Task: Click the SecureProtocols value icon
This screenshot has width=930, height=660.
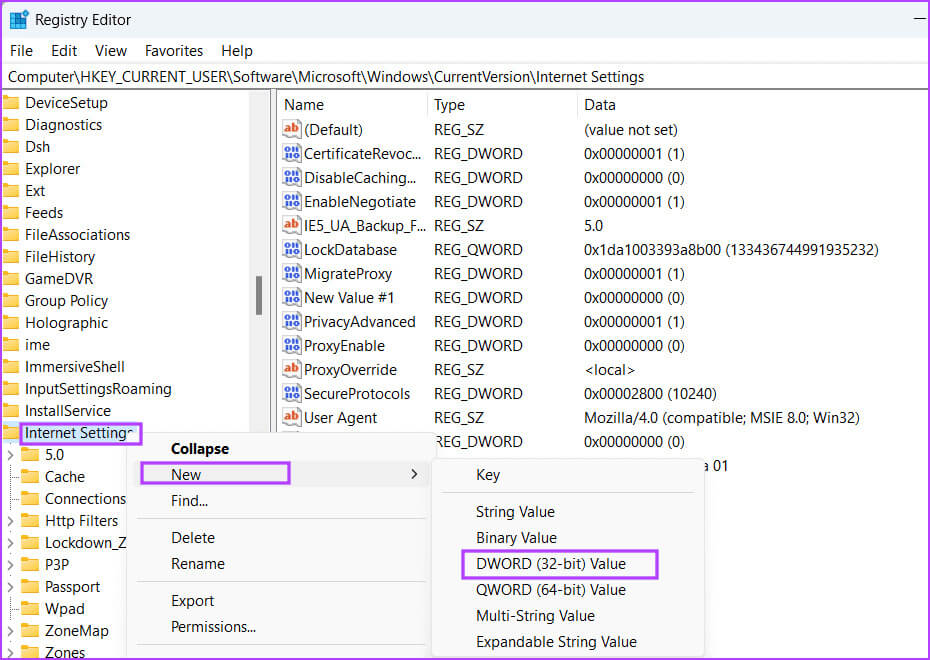Action: coord(291,393)
